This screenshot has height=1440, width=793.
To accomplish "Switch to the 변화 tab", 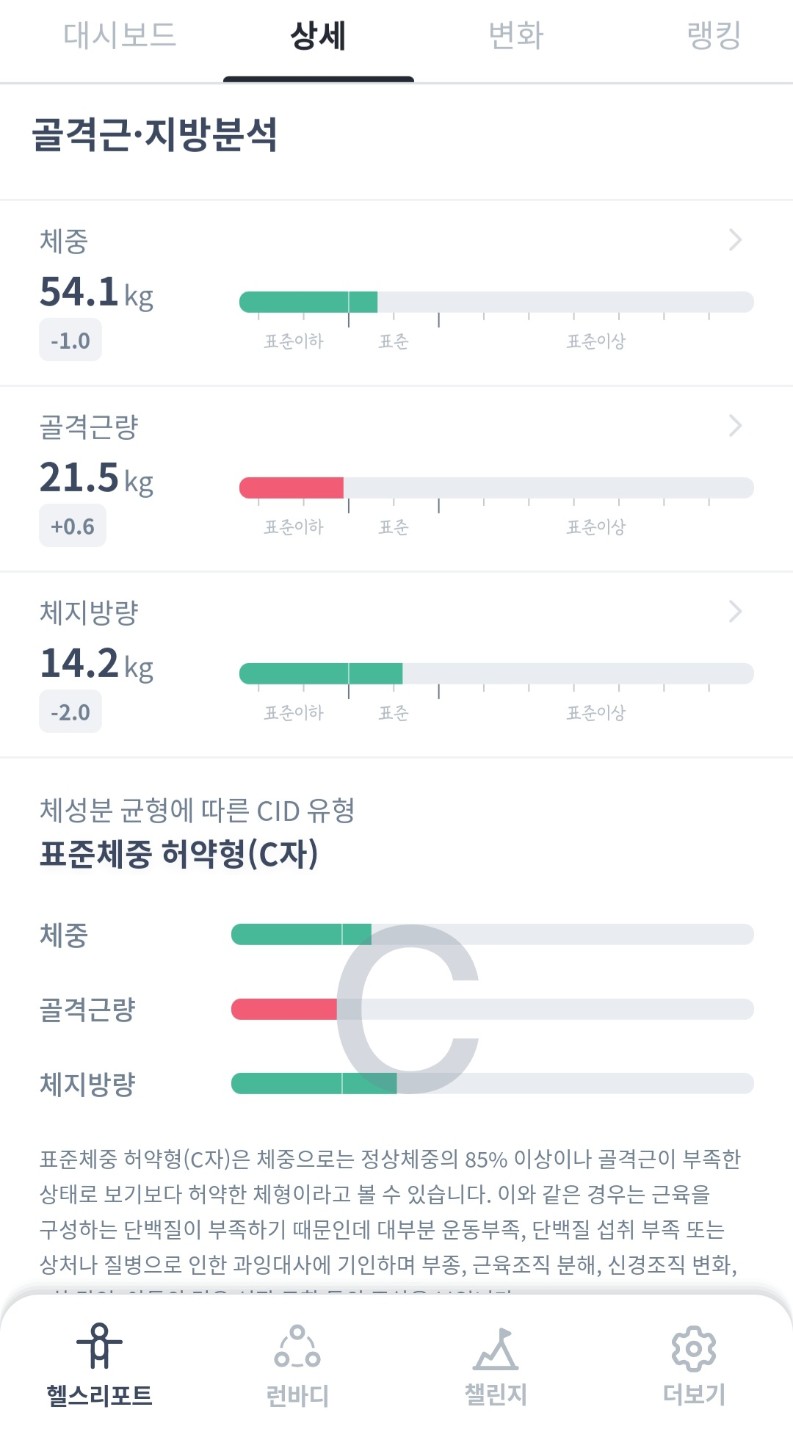I will click(x=515, y=36).
